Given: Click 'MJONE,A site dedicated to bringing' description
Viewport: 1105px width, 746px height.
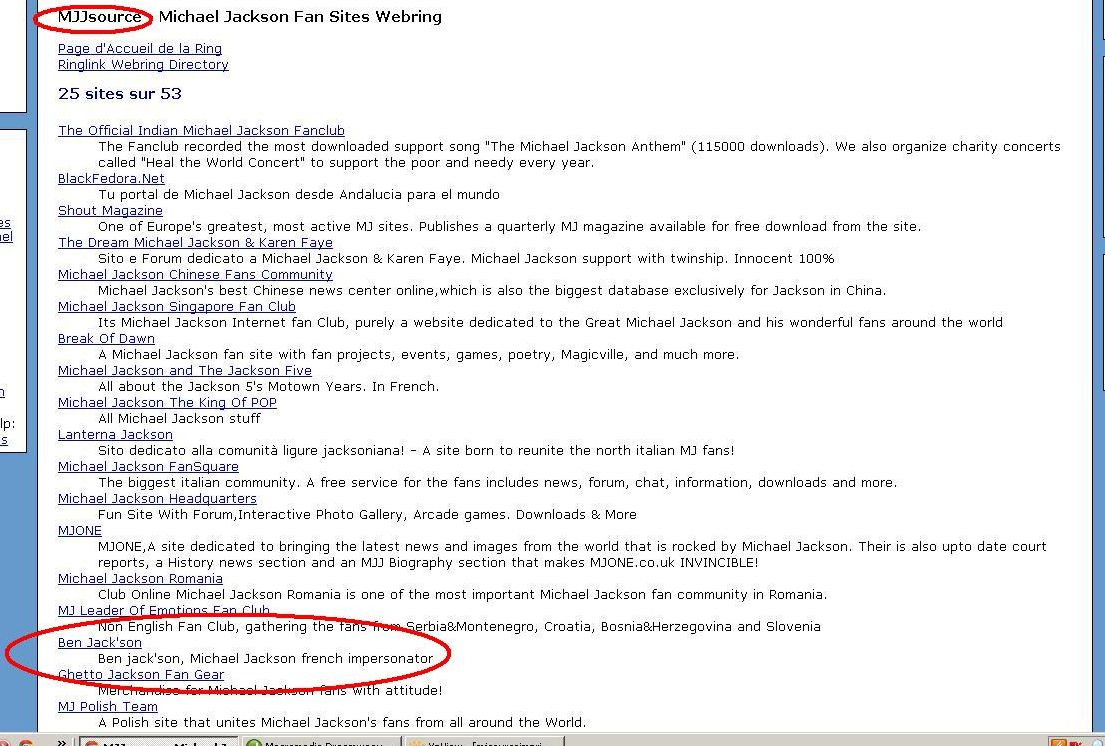Looking at the screenshot, I should pyautogui.click(x=572, y=554).
